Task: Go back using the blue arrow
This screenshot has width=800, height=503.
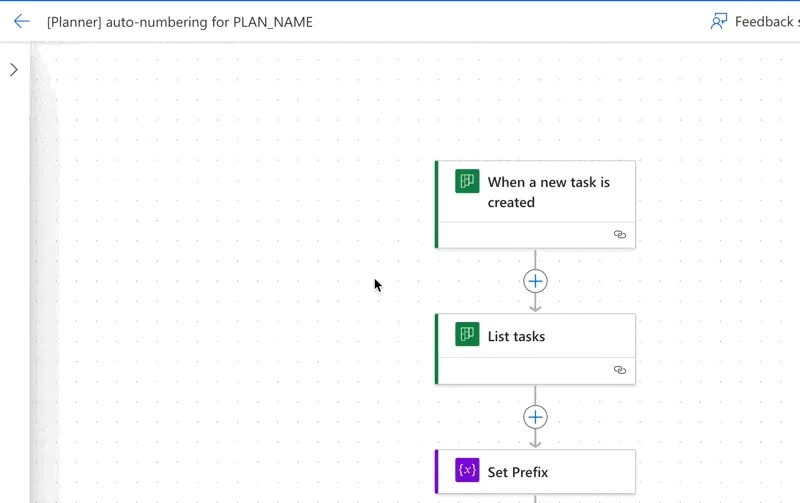Action: pyautogui.click(x=21, y=21)
